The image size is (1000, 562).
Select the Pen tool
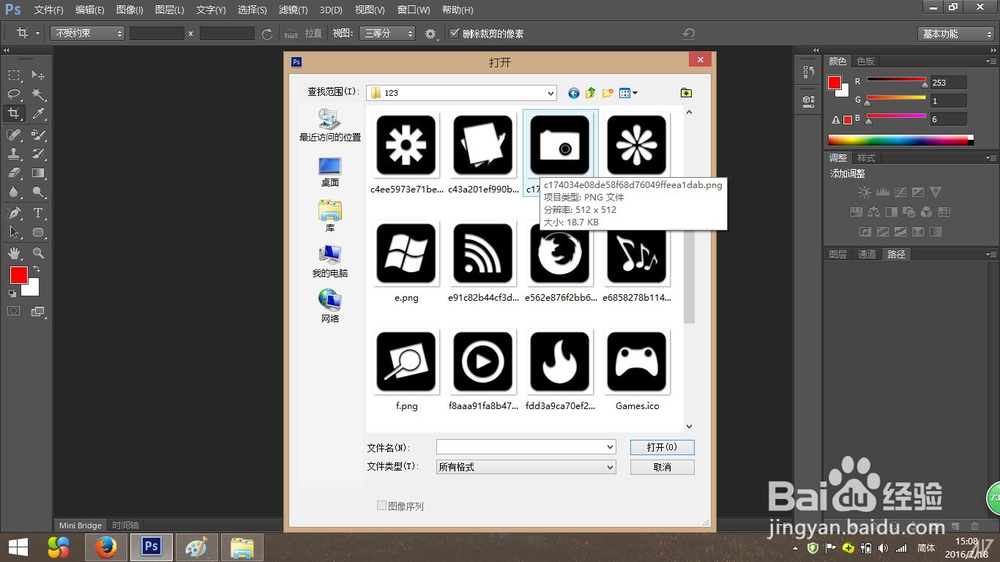(x=13, y=213)
